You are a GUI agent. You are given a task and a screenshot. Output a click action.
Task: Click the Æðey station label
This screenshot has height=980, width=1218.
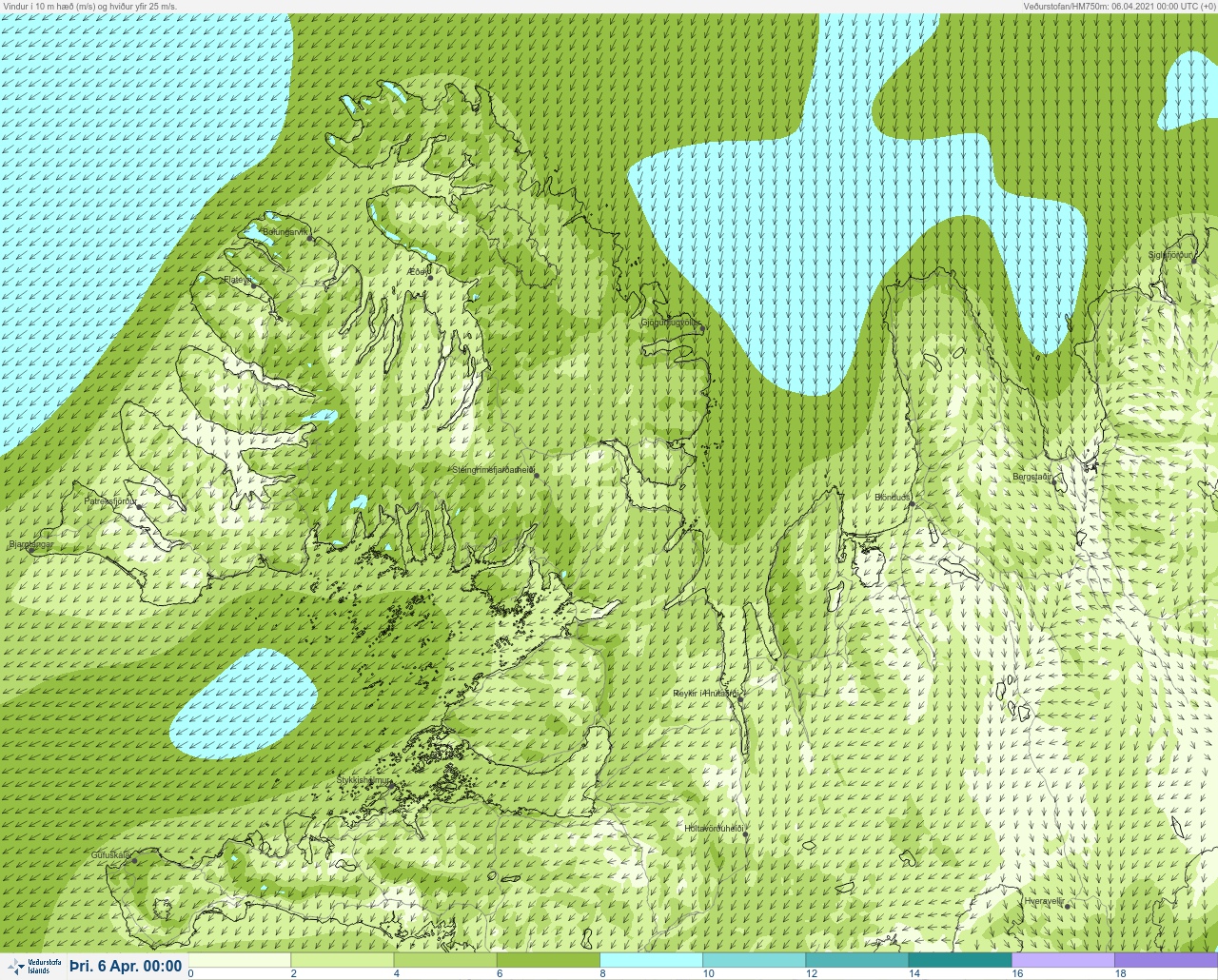coord(419,272)
